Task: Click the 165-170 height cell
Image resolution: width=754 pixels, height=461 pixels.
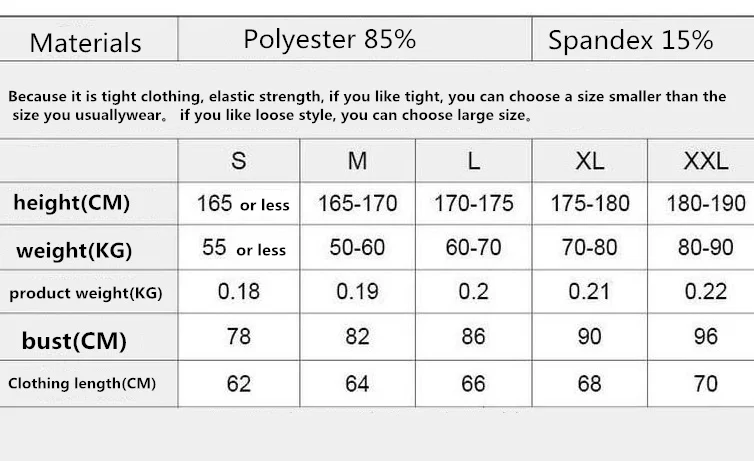Action: 357,203
